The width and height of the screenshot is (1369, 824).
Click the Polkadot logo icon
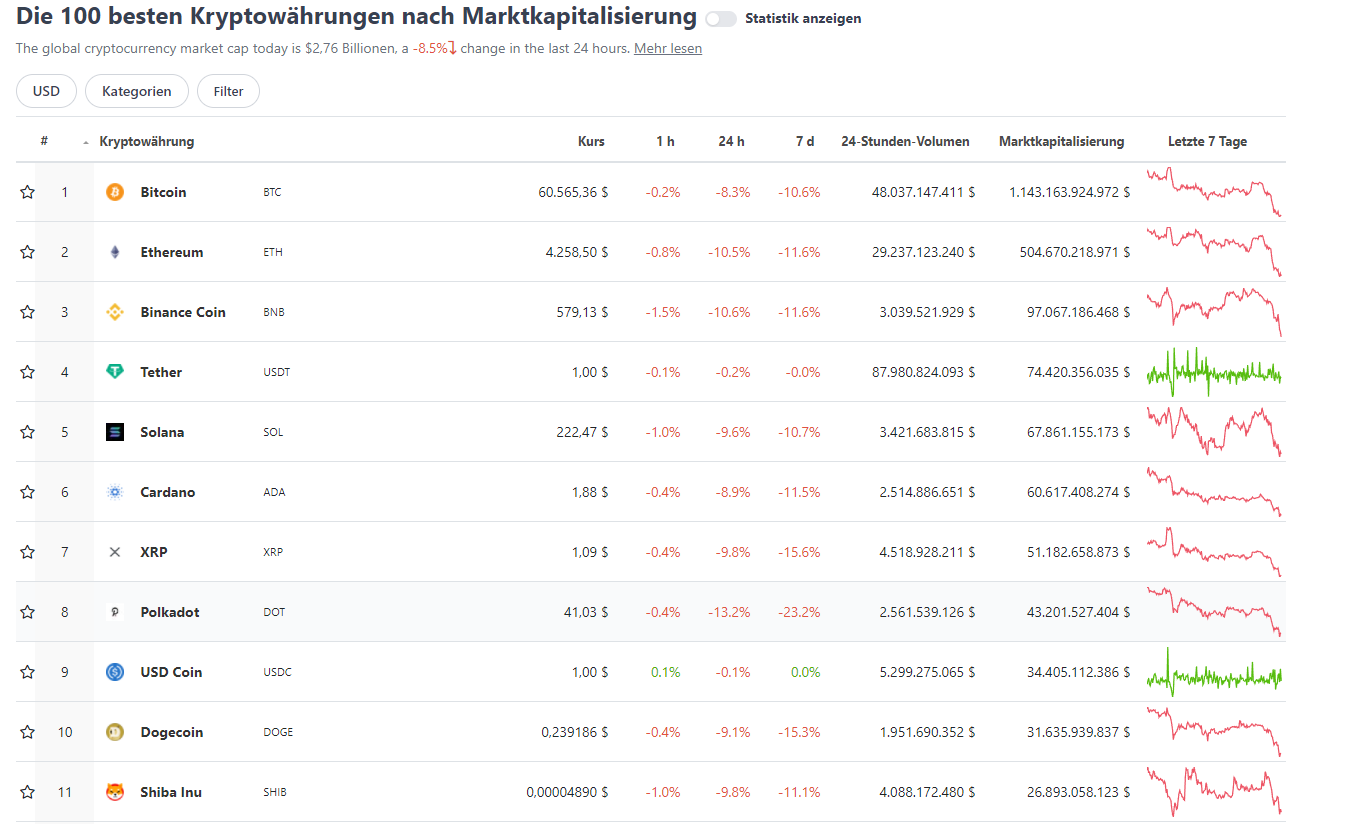115,612
